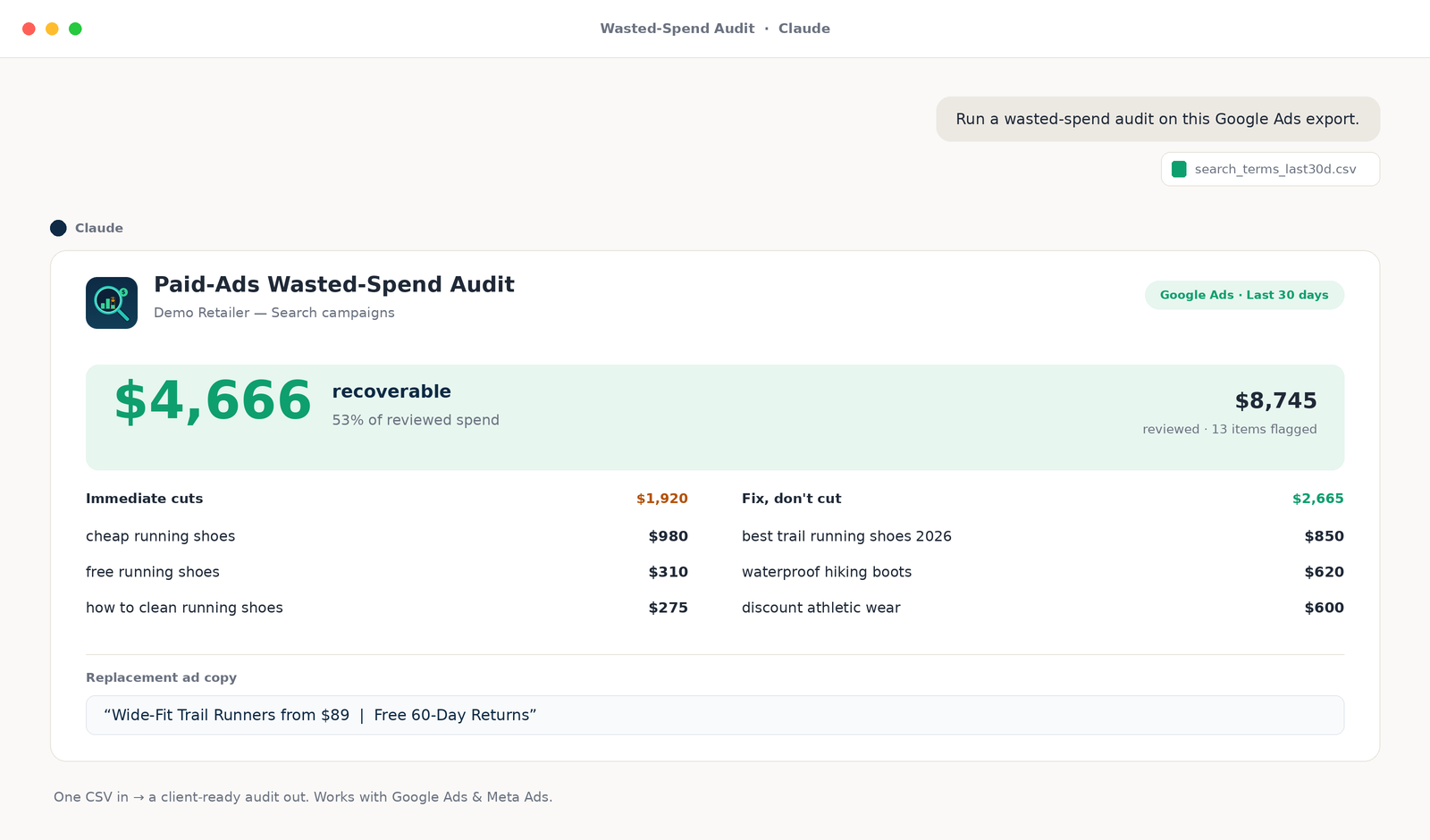The height and width of the screenshot is (840, 1430).
Task: Click "best trail running shoes 2026" row
Action: click(x=1043, y=536)
